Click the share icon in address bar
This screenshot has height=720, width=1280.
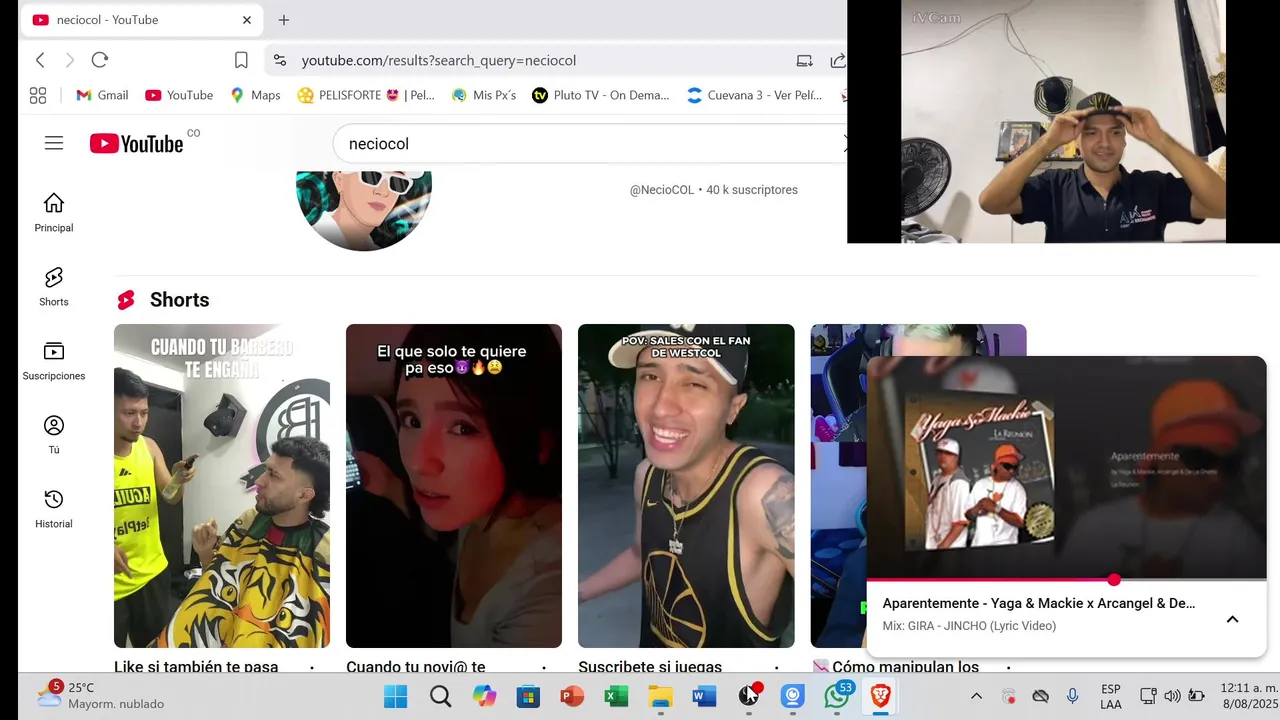(838, 60)
